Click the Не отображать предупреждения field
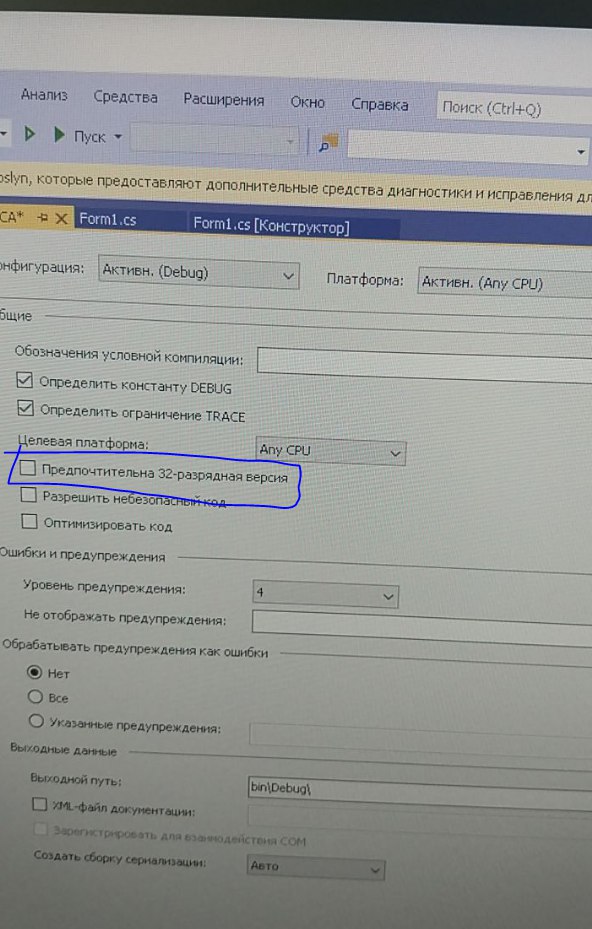Image resolution: width=592 pixels, height=929 pixels. 422,628
